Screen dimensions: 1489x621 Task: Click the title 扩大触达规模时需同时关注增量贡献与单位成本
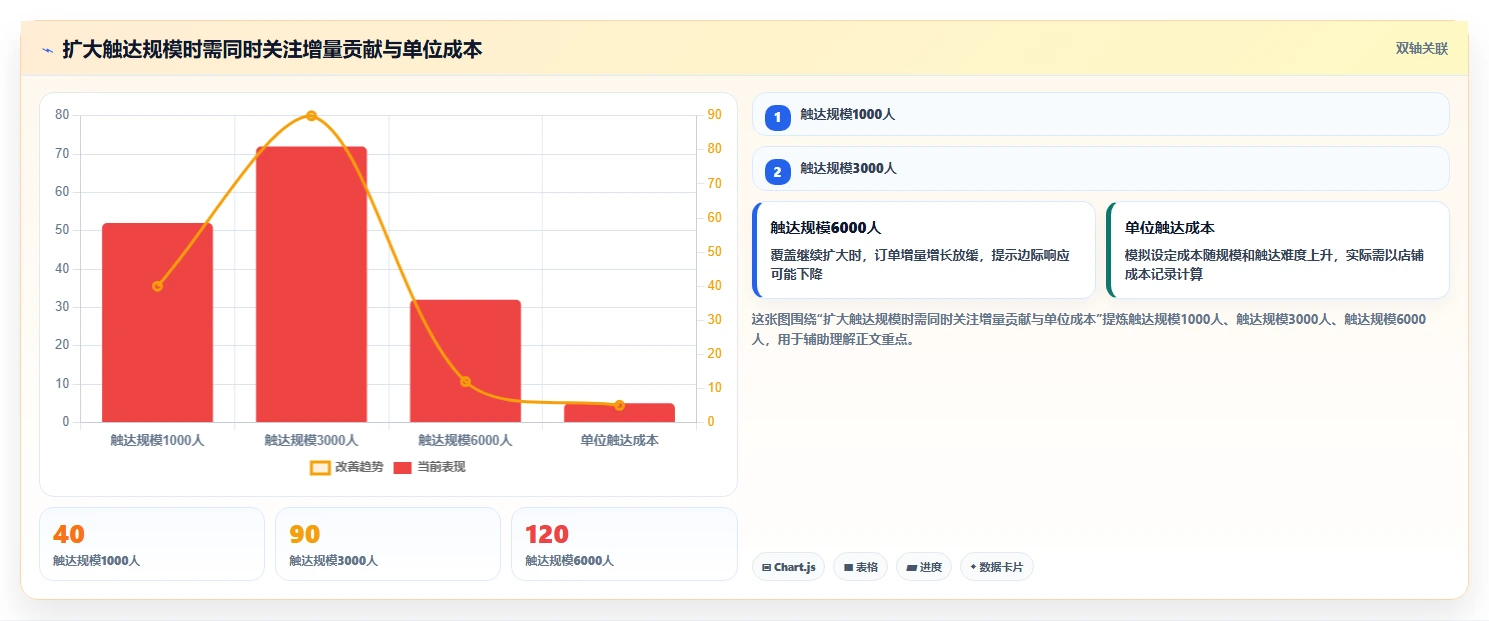tap(272, 49)
